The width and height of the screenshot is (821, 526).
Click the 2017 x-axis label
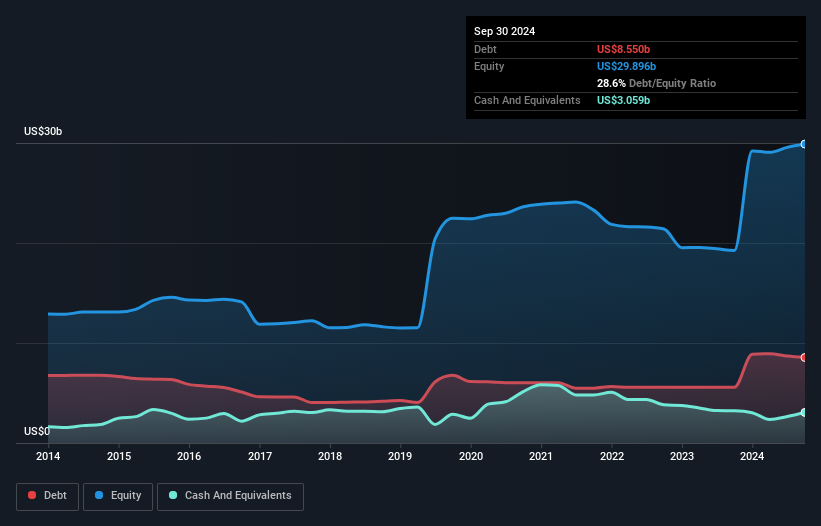(260, 456)
